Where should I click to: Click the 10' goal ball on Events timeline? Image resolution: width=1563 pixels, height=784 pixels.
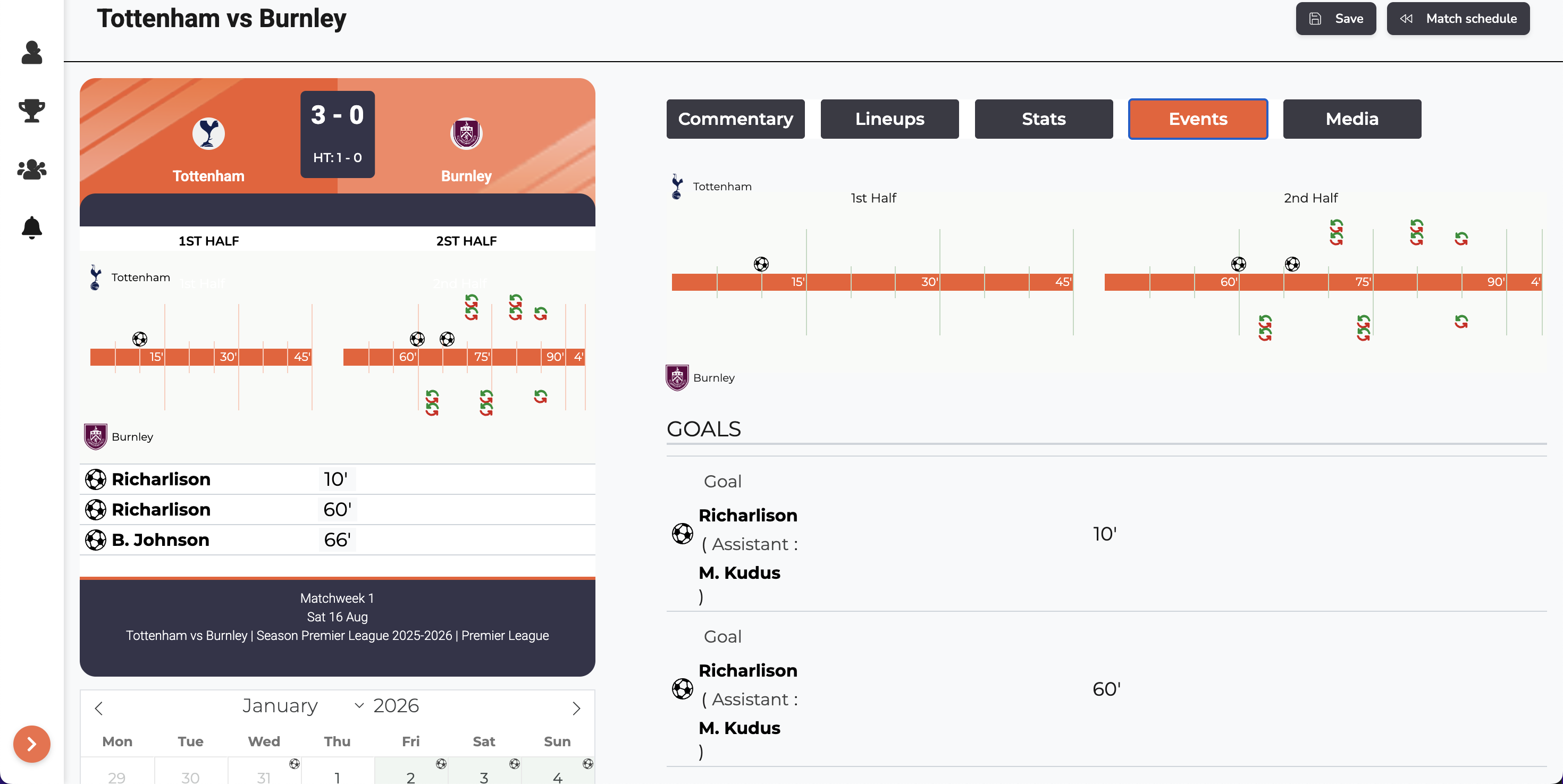point(761,264)
